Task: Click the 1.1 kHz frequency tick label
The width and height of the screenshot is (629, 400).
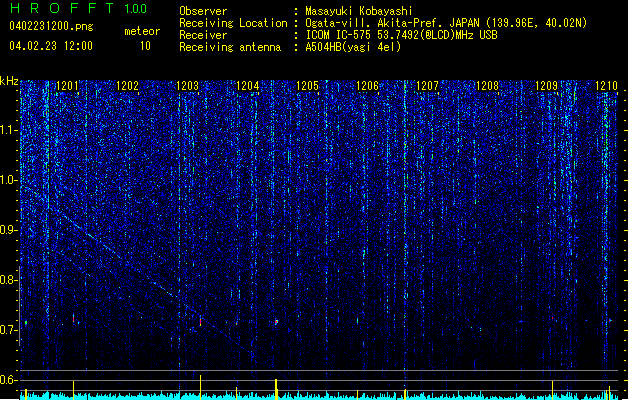Action: click(8, 130)
